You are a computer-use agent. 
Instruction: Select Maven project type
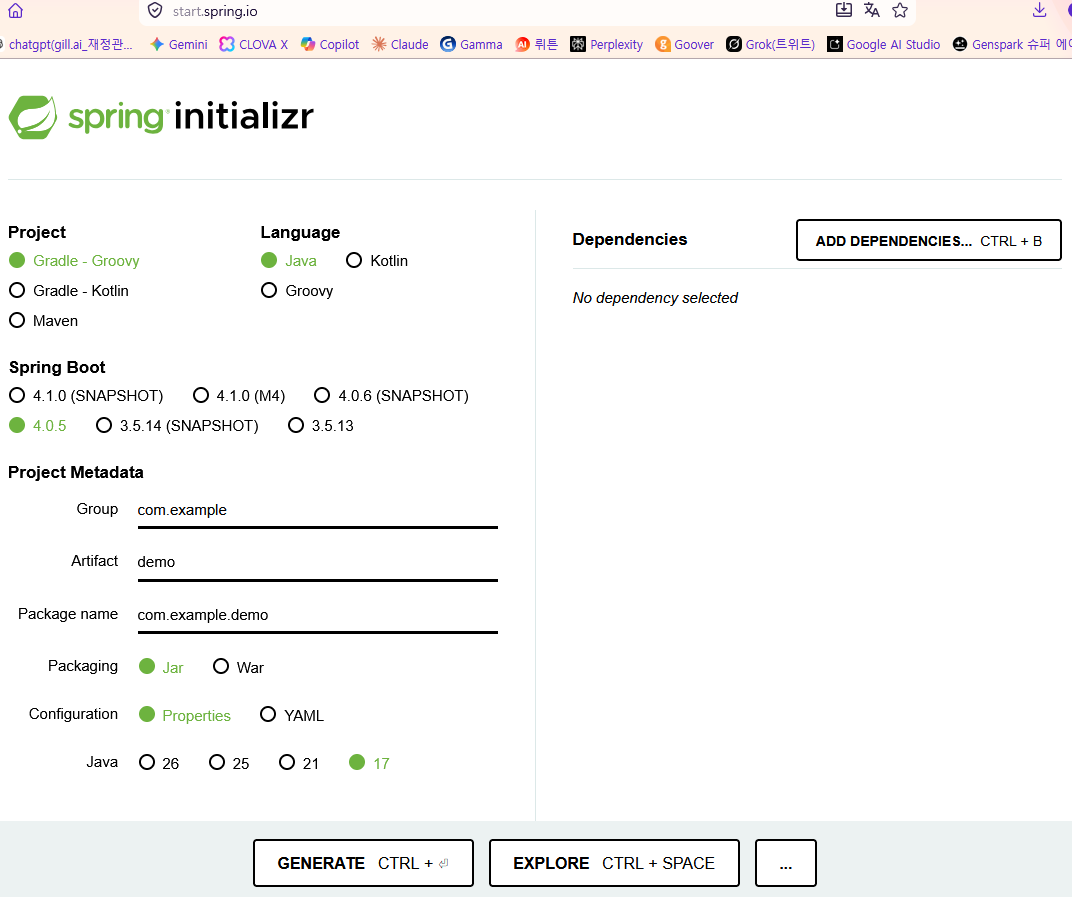(43, 321)
